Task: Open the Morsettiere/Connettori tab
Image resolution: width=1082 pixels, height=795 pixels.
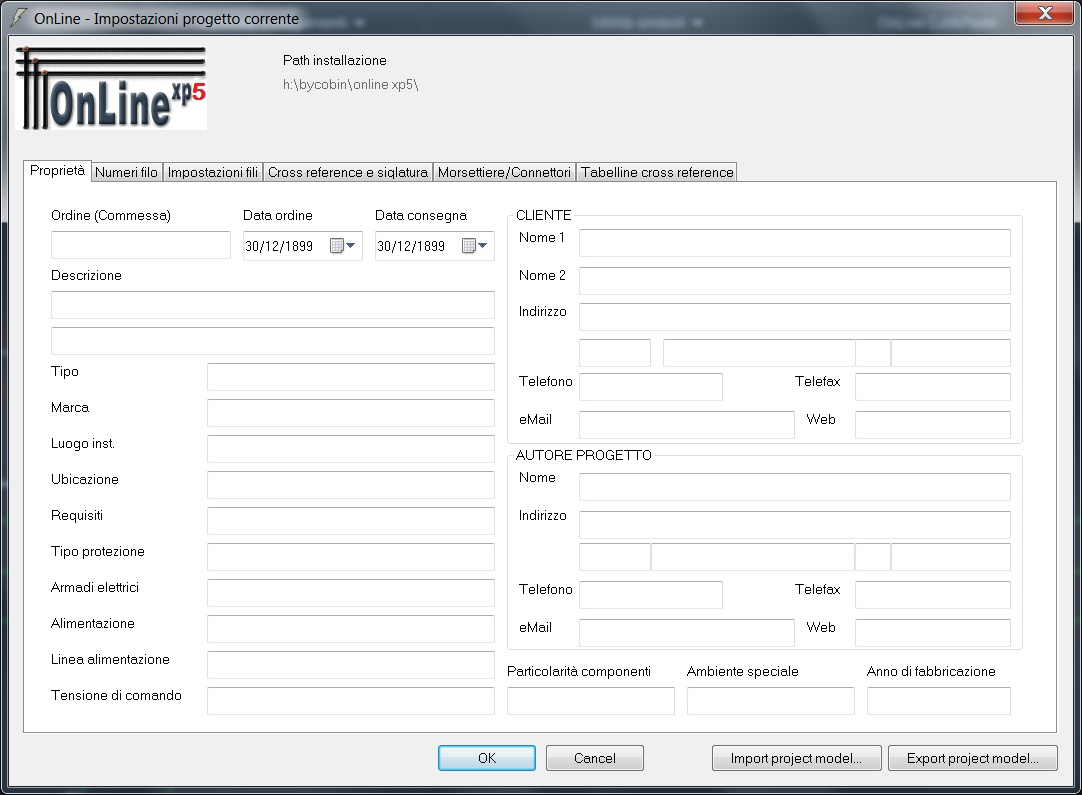Action: [x=504, y=173]
